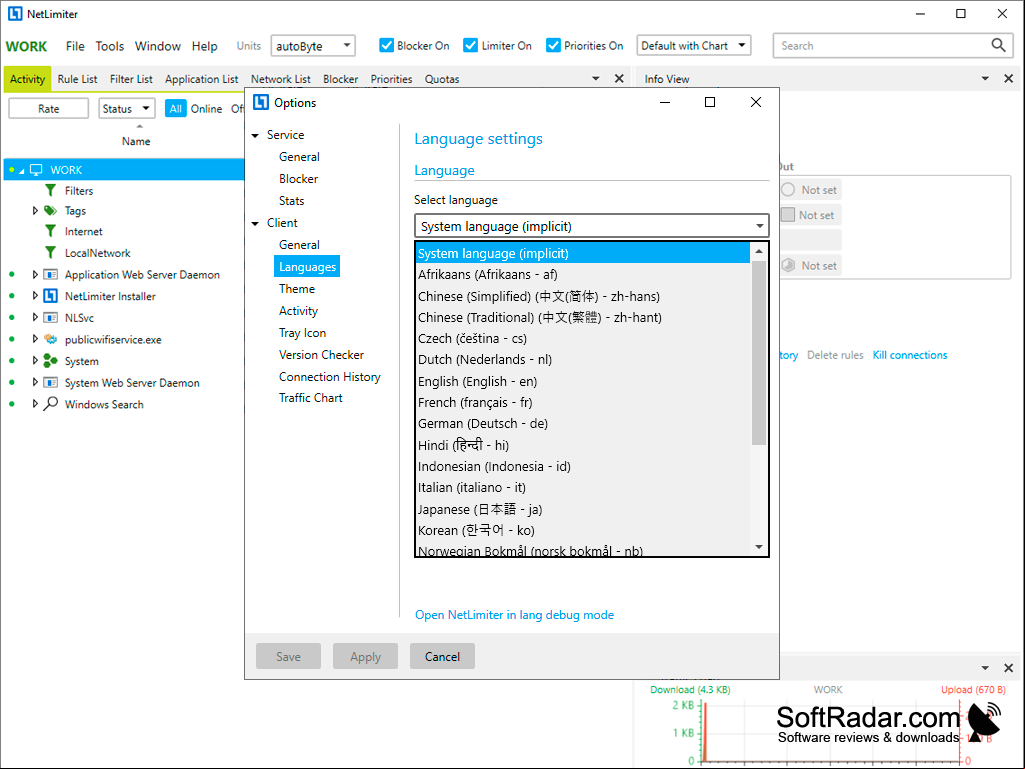Toggle the Priorities On checkbox
1025x769 pixels.
[x=553, y=45]
